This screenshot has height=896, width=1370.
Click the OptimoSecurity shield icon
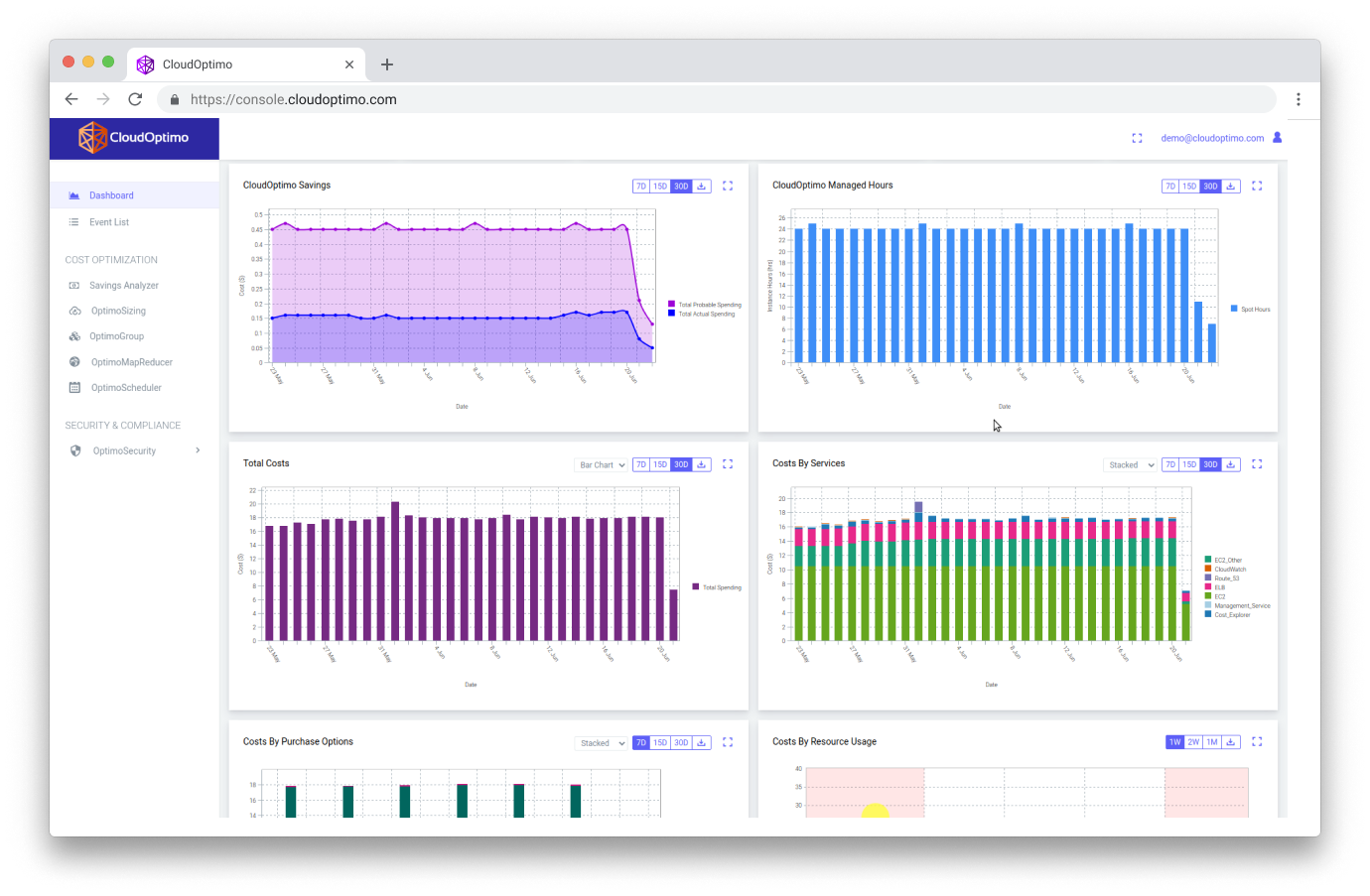75,450
